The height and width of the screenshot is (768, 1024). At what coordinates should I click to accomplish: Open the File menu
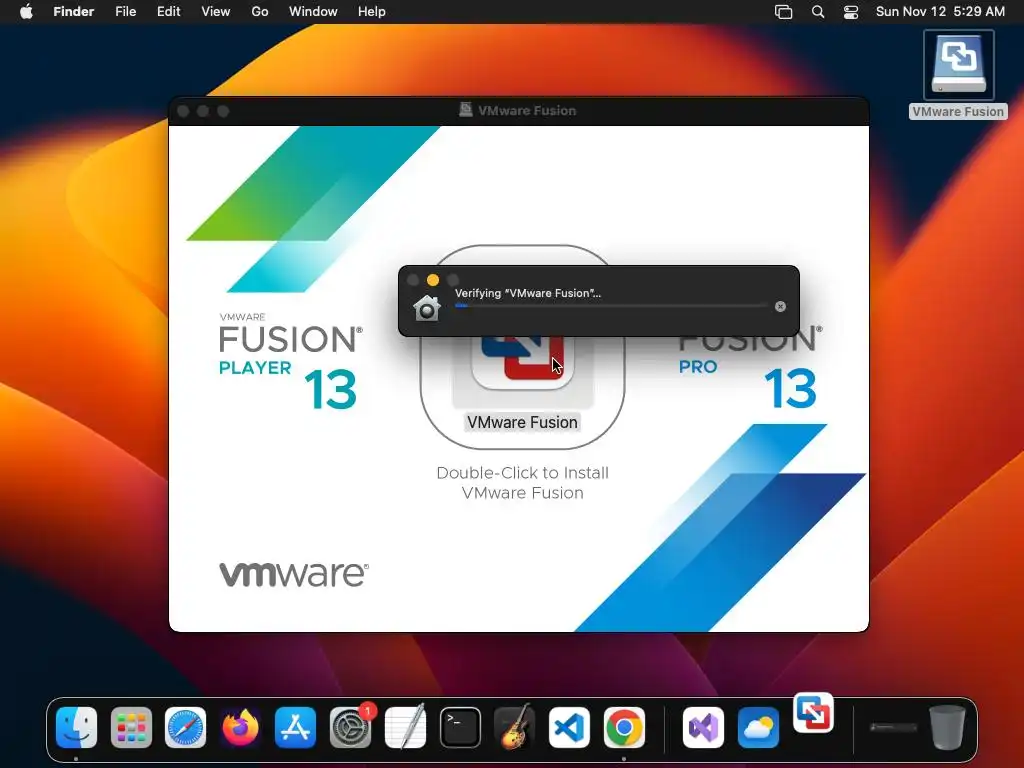125,12
